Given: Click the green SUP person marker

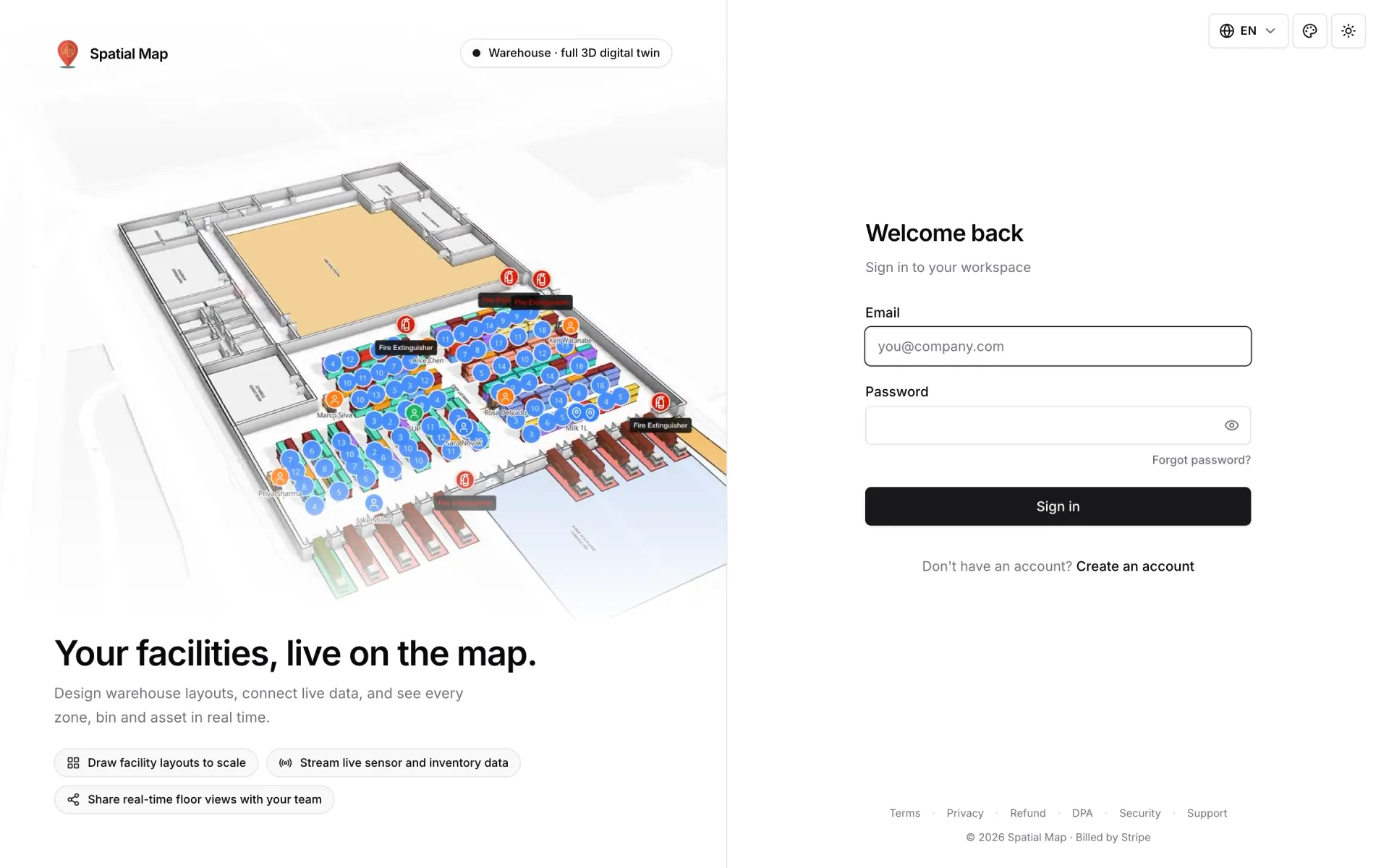Looking at the screenshot, I should (414, 413).
